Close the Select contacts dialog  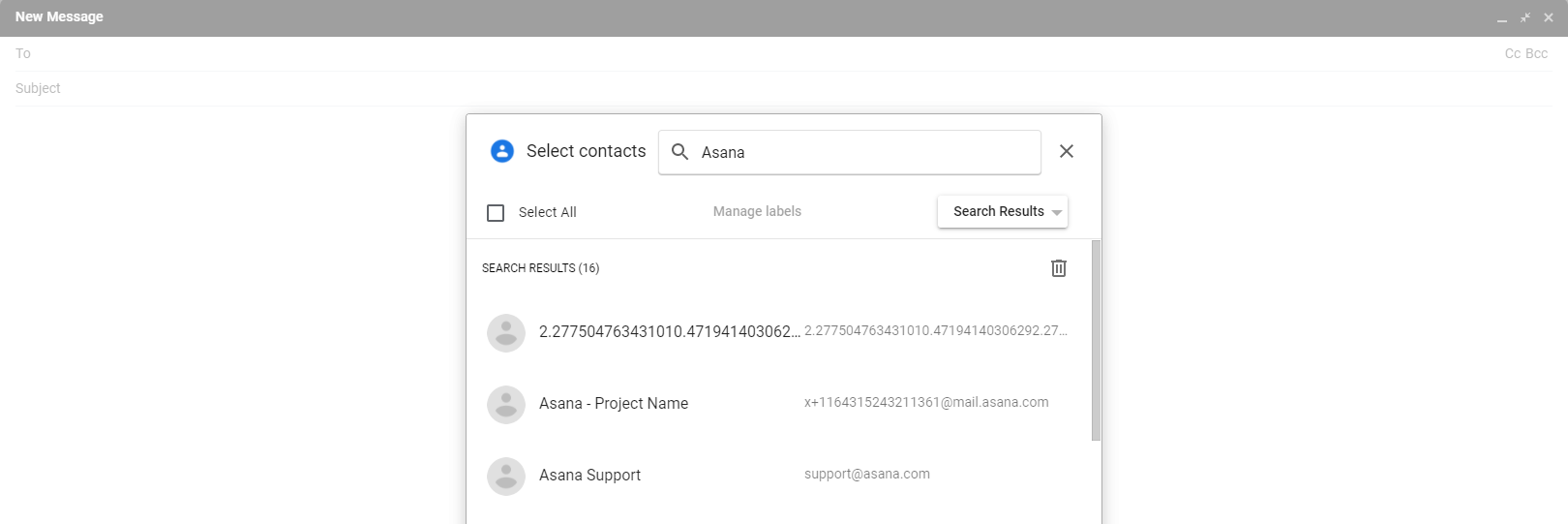pyautogui.click(x=1067, y=151)
